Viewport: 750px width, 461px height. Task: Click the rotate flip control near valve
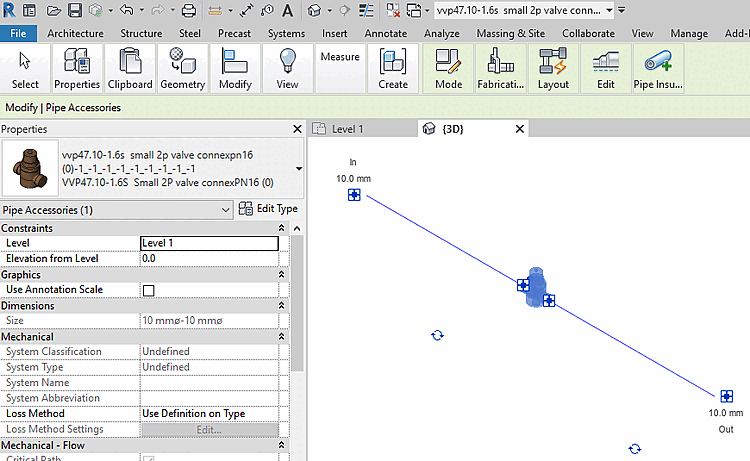point(437,335)
